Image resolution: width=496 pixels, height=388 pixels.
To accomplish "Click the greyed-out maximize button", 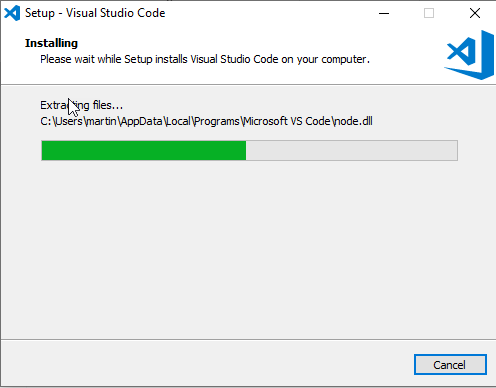I will pos(429,13).
